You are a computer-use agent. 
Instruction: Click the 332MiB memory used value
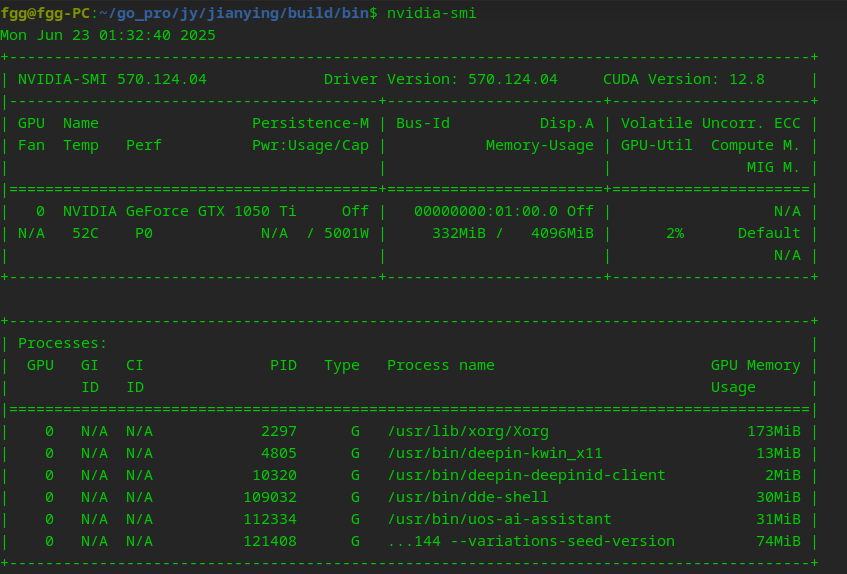point(459,233)
